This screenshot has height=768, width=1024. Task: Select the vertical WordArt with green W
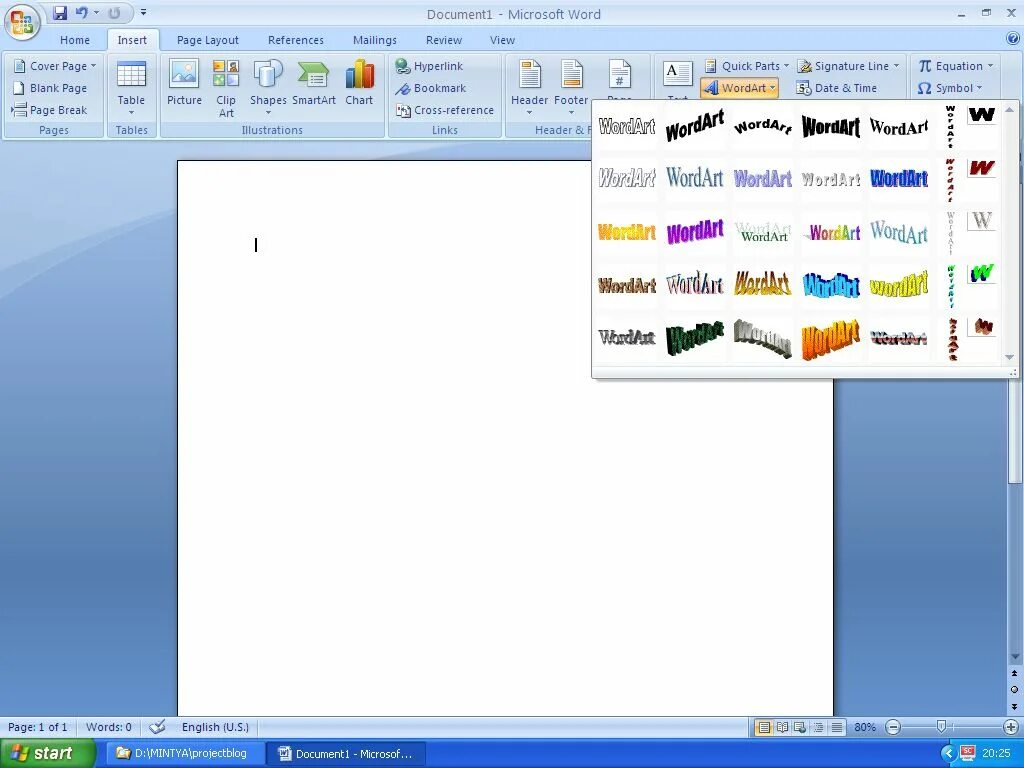coord(970,285)
